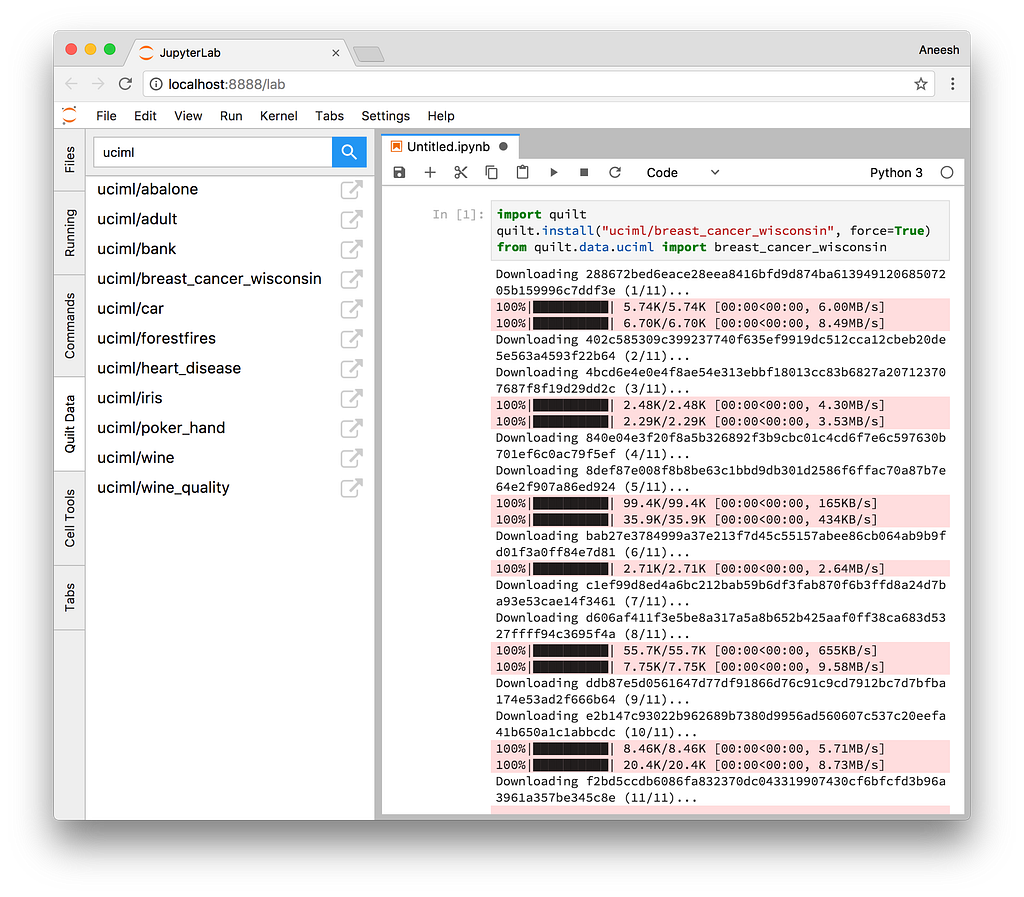Open the Tabs menu in menu bar
The width and height of the screenshot is (1024, 897).
point(329,116)
